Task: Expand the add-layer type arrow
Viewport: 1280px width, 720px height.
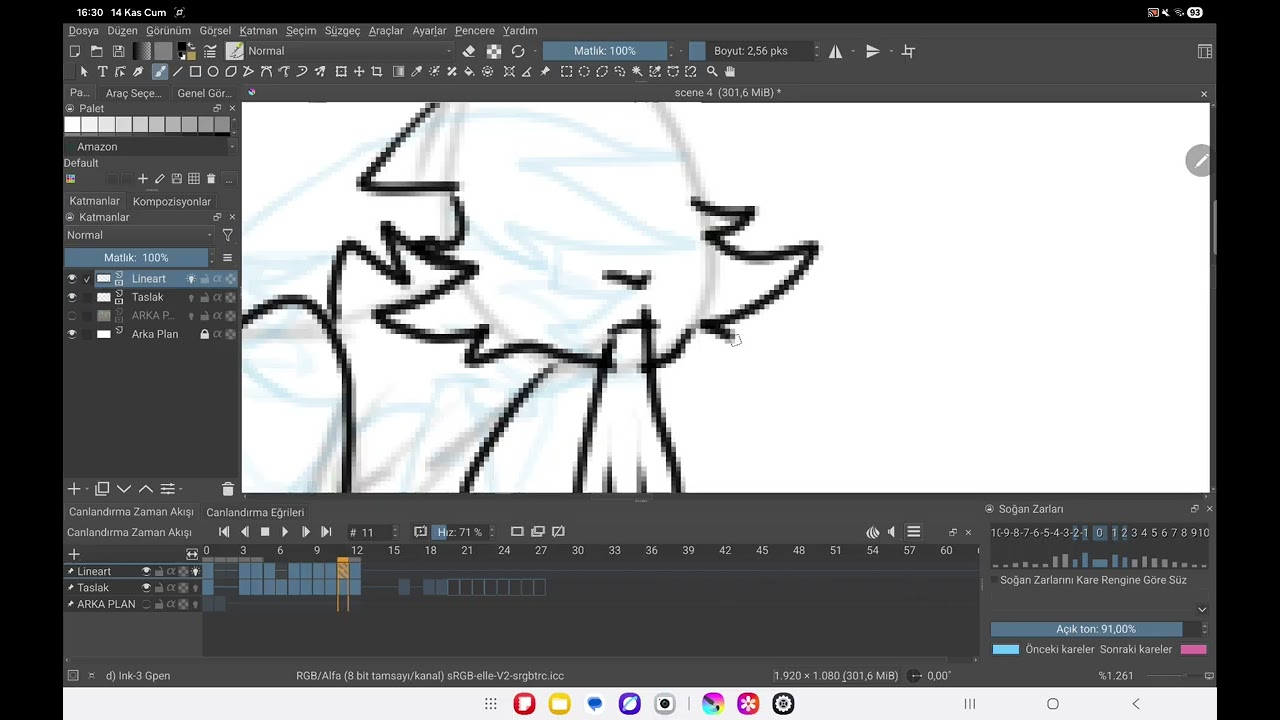Action: [x=86, y=489]
